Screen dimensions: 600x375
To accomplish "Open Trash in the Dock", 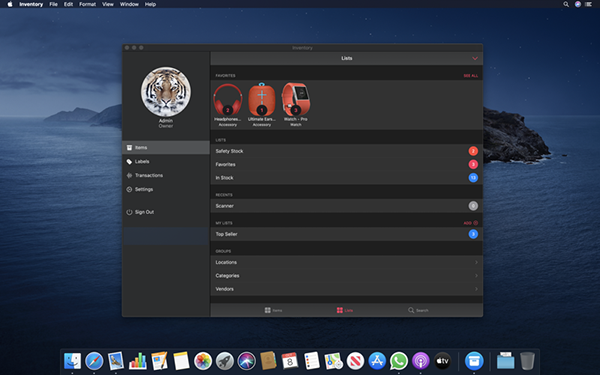I will click(527, 361).
